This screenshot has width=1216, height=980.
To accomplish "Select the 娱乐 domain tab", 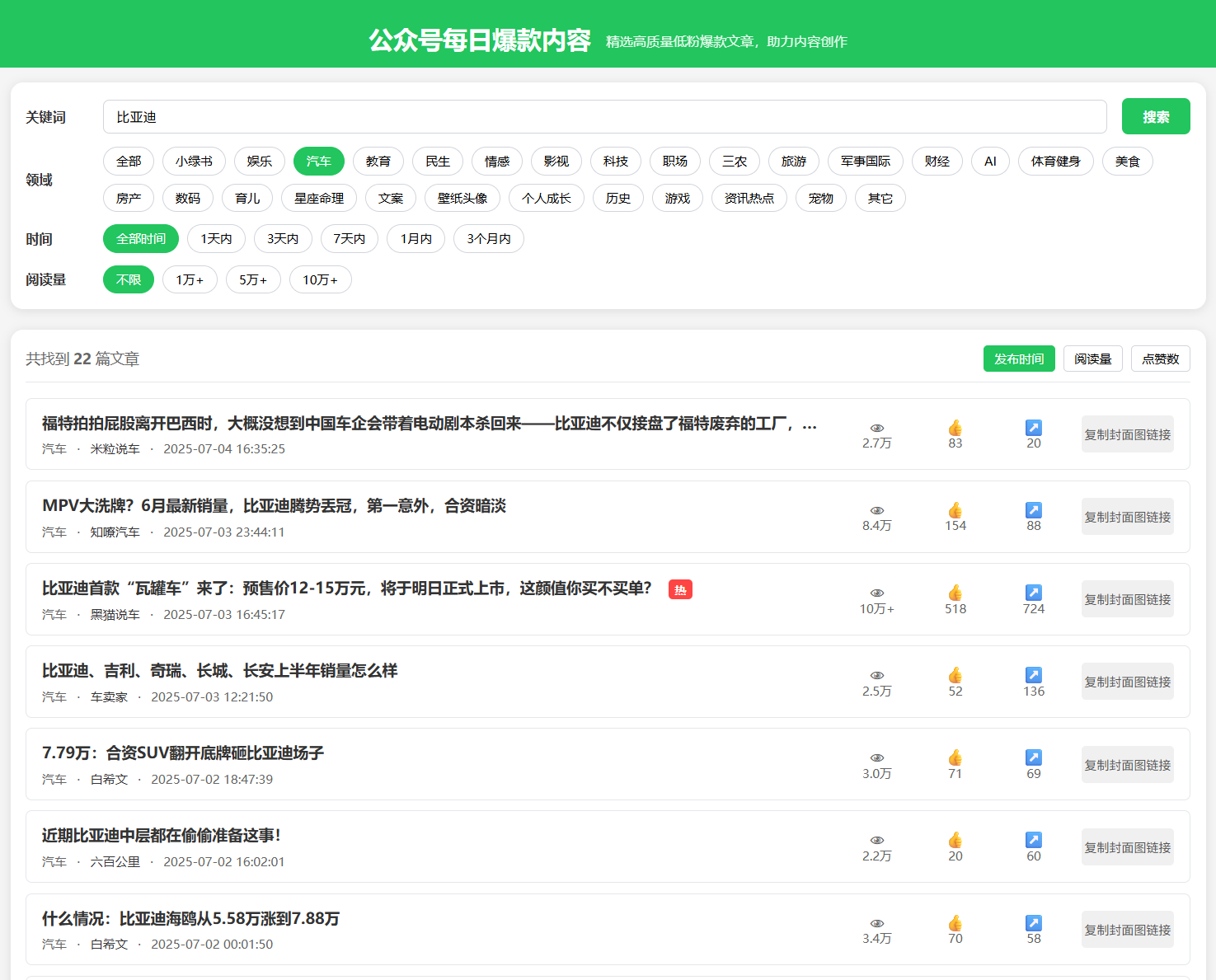I will [260, 162].
